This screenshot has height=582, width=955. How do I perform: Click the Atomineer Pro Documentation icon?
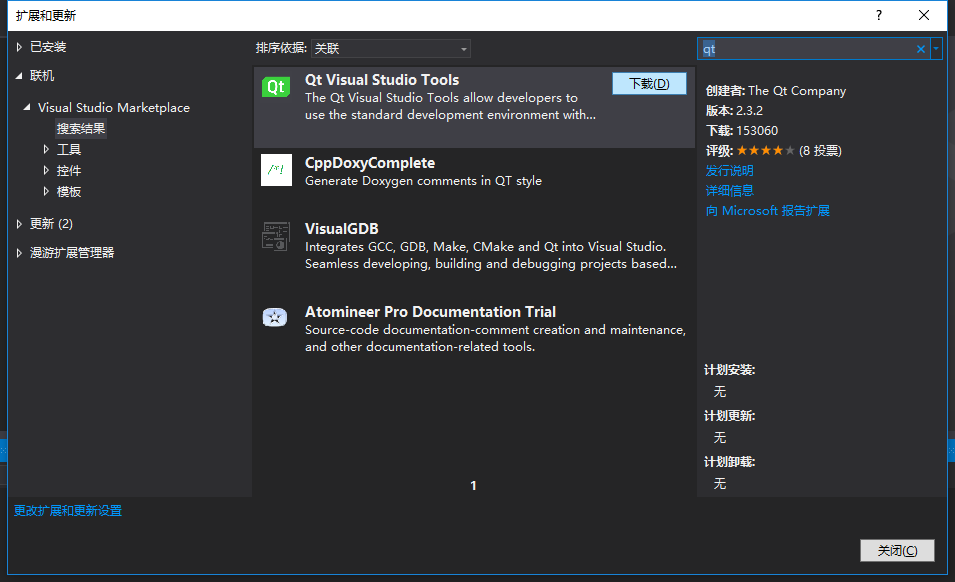click(x=276, y=318)
